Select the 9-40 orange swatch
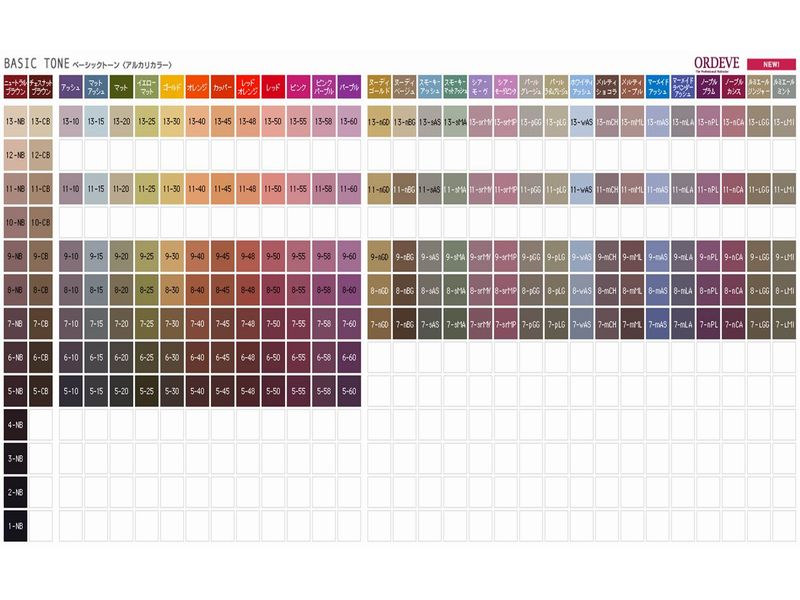Viewport: 800px width, 600px height. [197, 256]
